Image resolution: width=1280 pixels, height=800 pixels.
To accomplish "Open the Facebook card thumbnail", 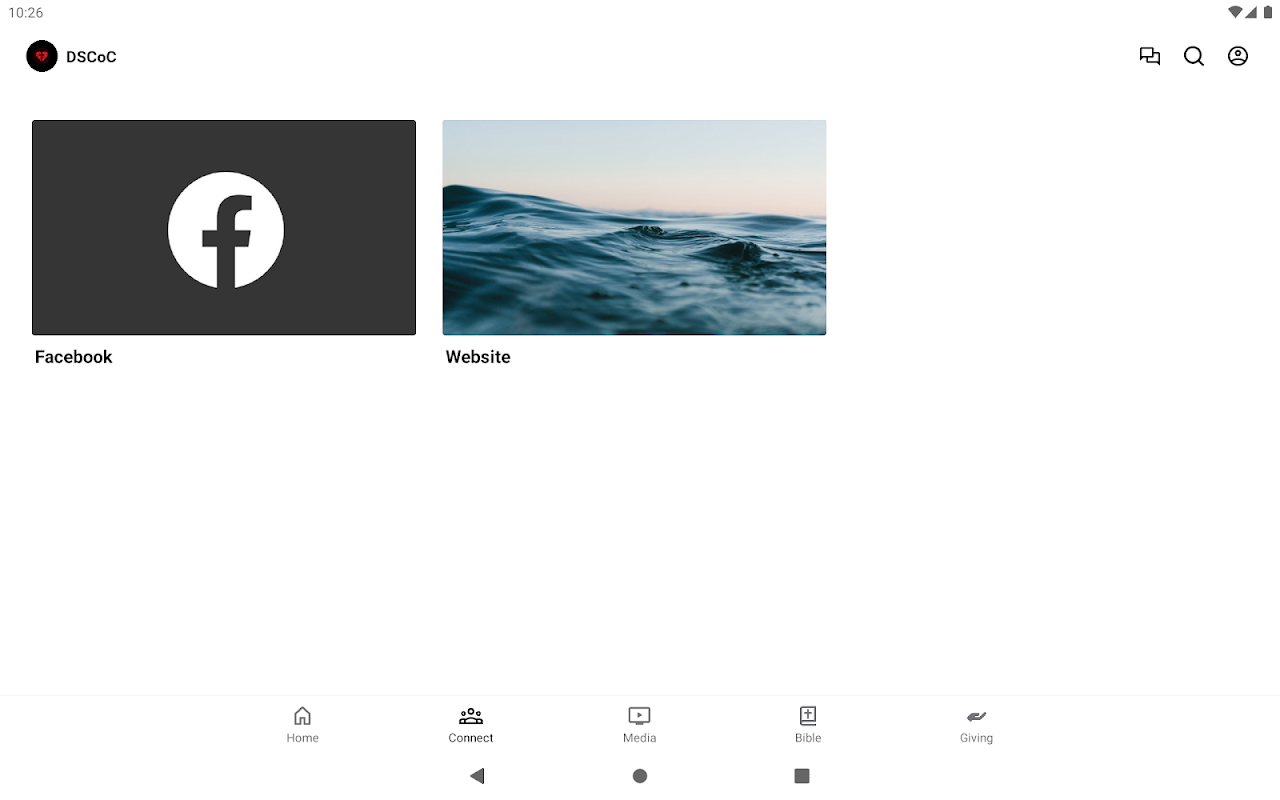I will pos(224,228).
